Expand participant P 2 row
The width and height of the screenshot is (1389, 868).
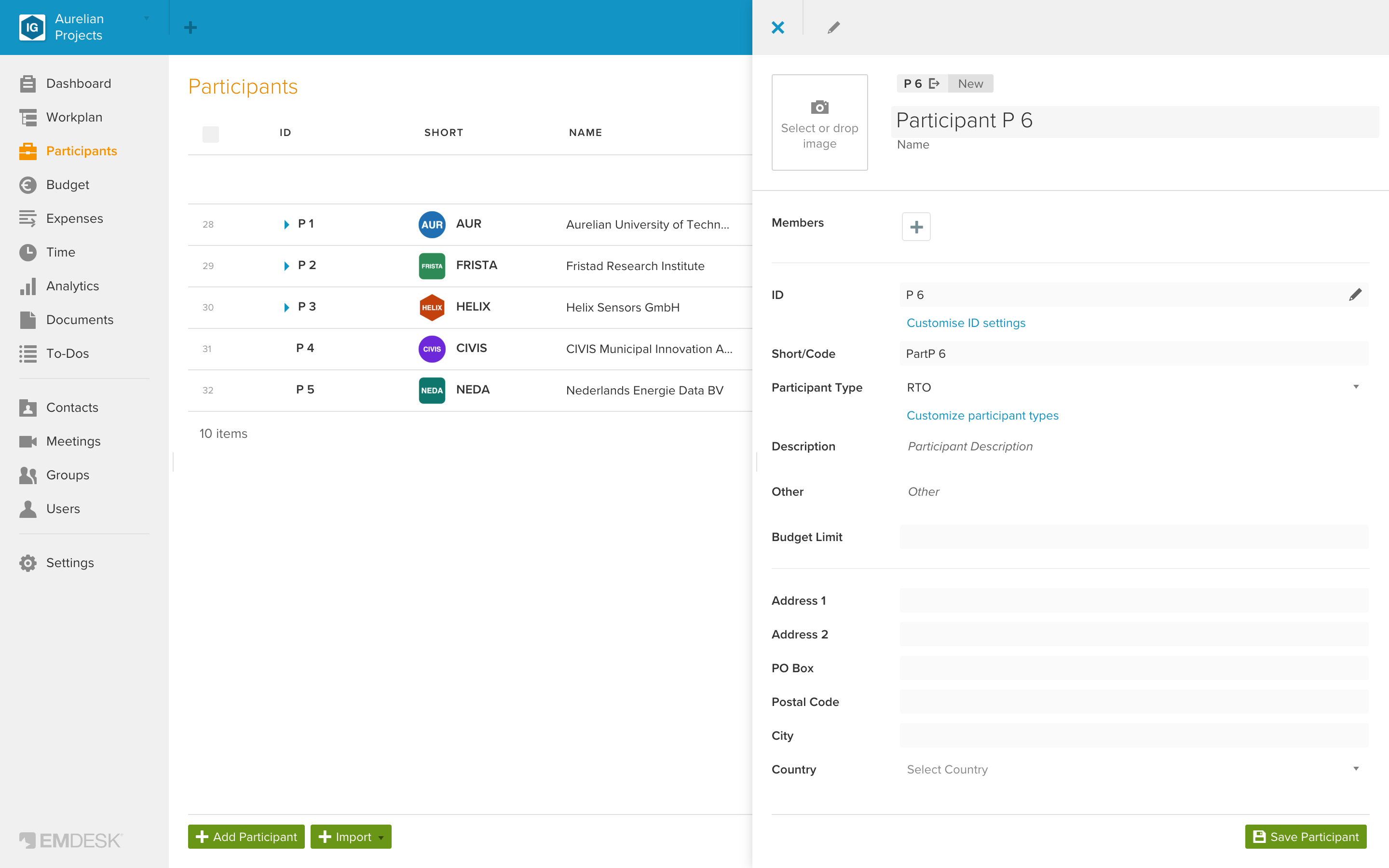click(x=286, y=266)
